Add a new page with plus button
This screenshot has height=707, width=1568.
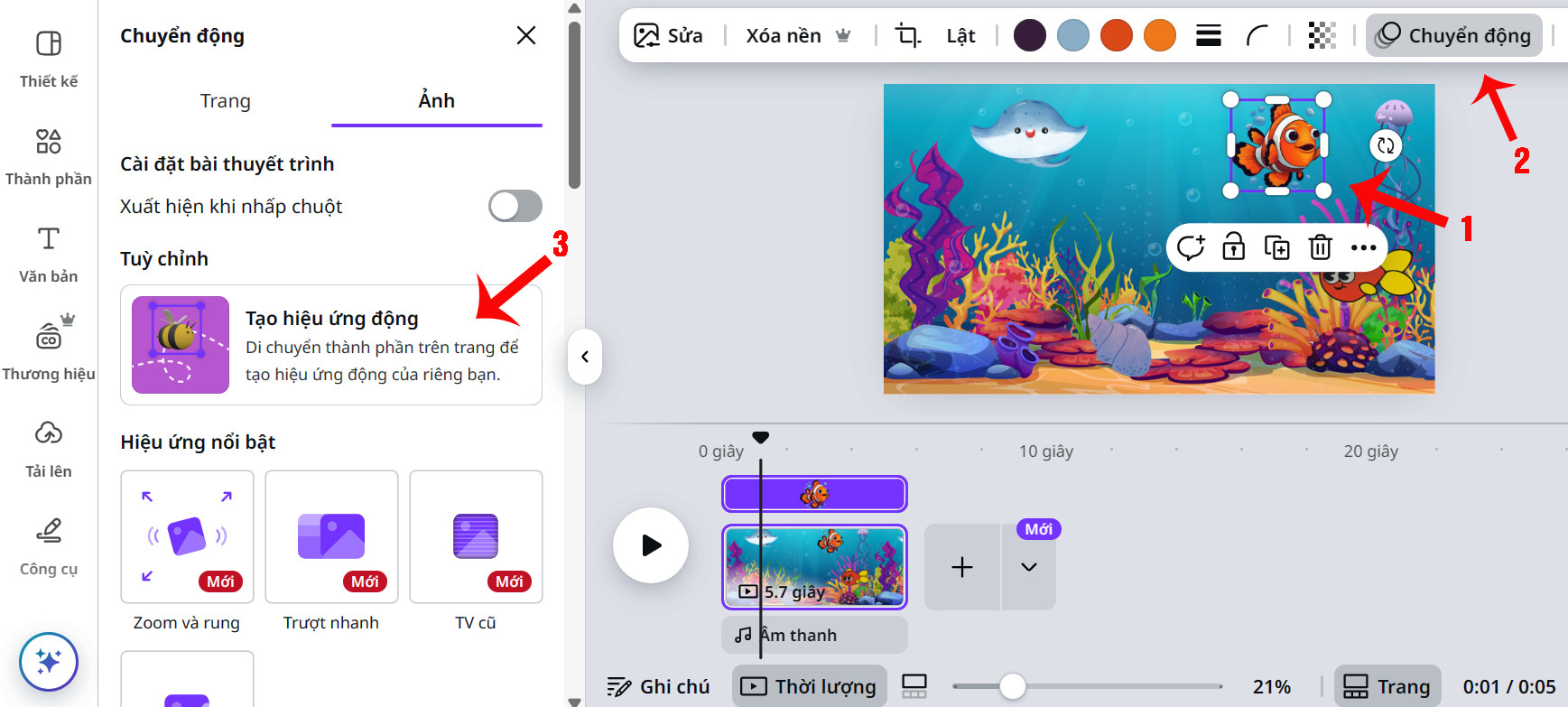(x=962, y=567)
